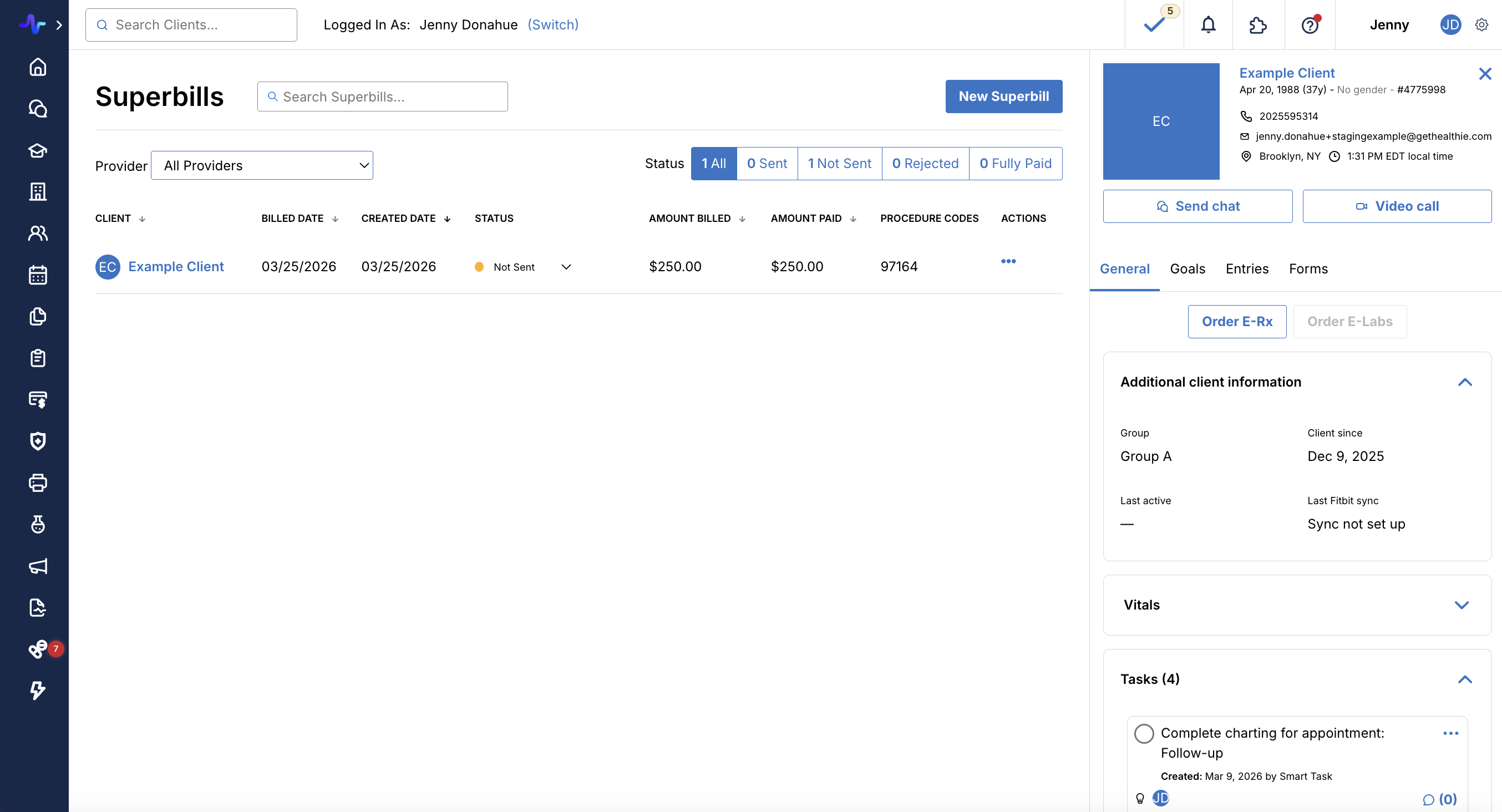
Task: Switch to the Goals tab
Action: point(1187,268)
